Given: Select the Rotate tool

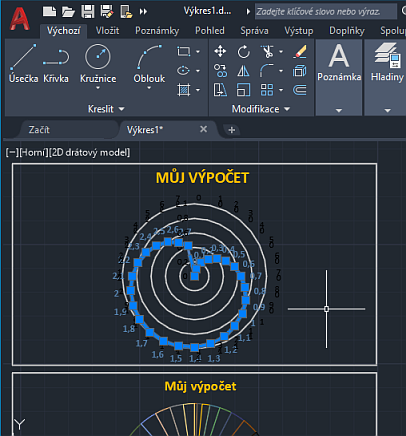Looking at the screenshot, I should 243,52.
